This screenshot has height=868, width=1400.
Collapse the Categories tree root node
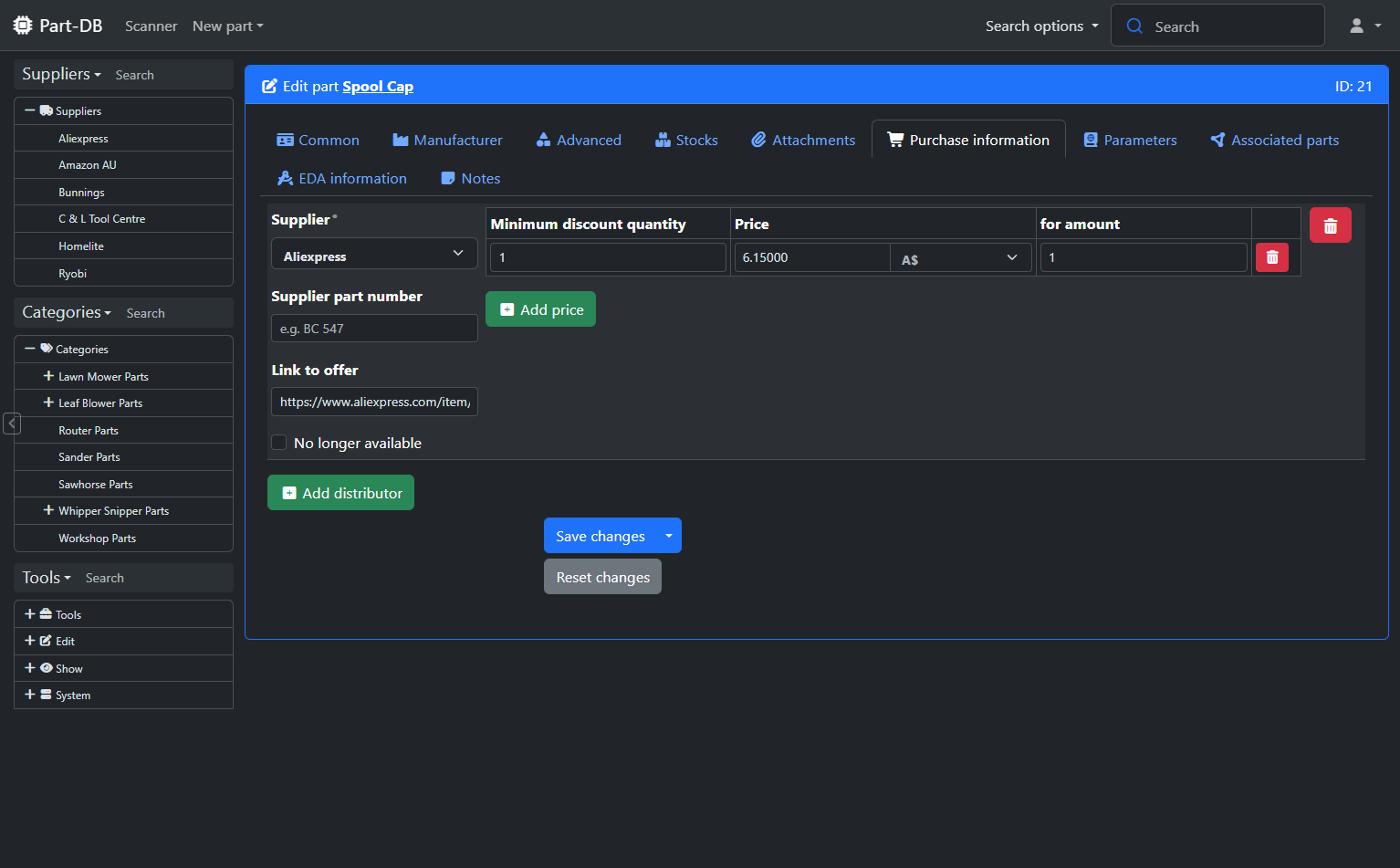click(x=30, y=349)
